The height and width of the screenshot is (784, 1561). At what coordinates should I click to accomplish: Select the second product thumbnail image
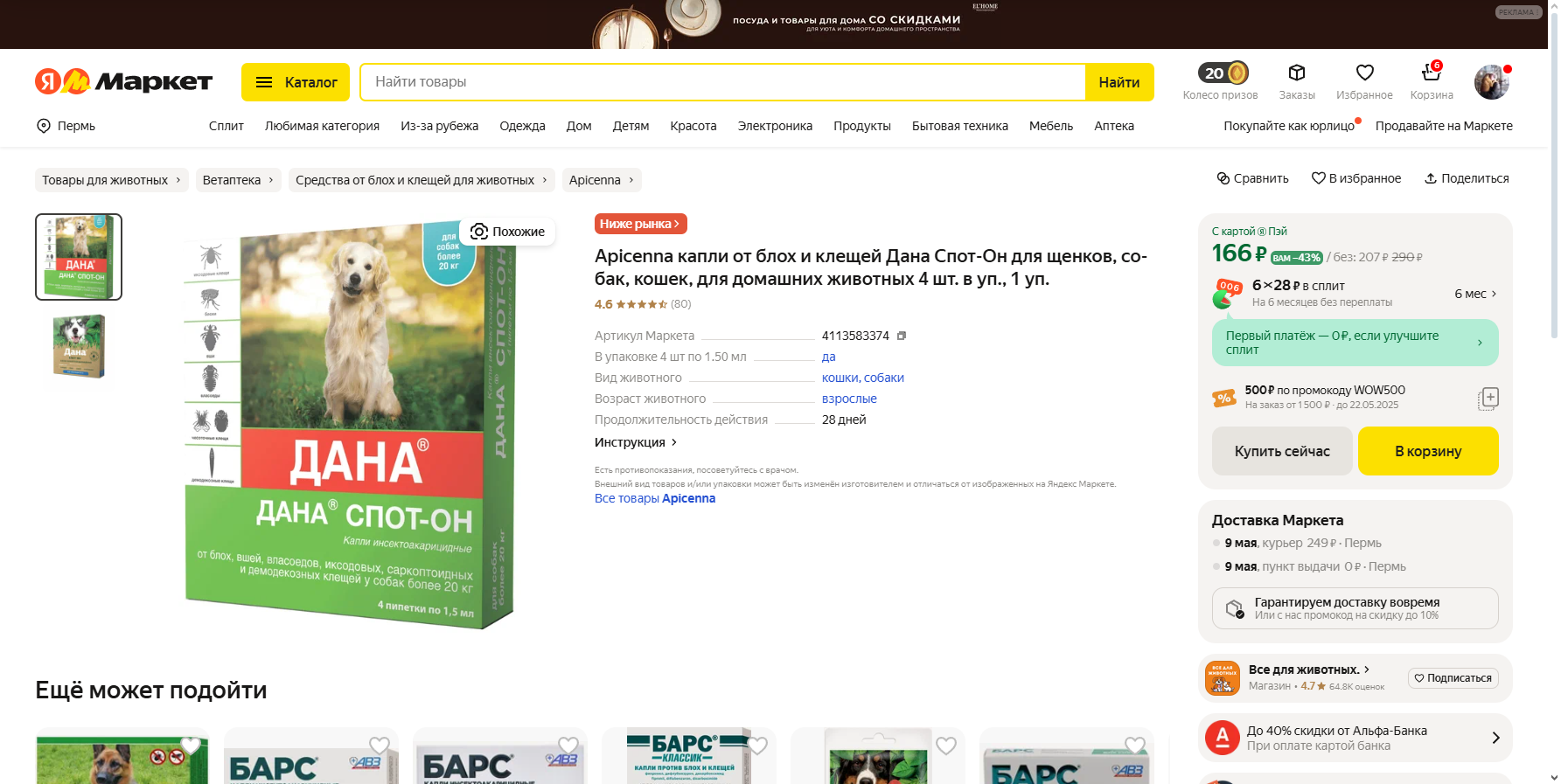pos(79,346)
